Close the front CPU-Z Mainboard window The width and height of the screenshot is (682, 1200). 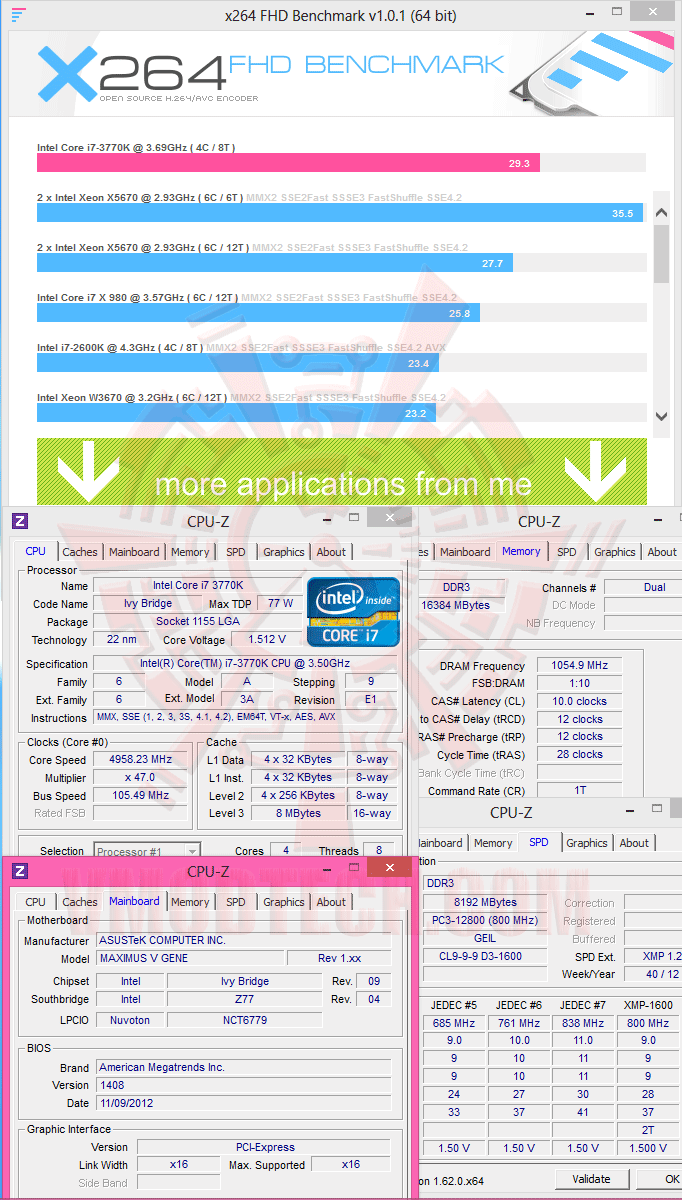click(388, 866)
